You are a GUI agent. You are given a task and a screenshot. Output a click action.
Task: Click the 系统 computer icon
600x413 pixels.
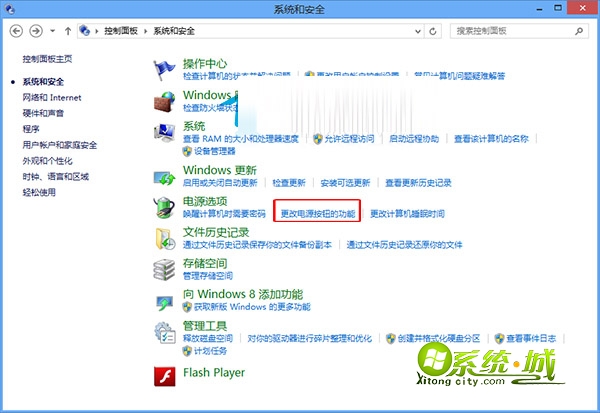[x=164, y=132]
